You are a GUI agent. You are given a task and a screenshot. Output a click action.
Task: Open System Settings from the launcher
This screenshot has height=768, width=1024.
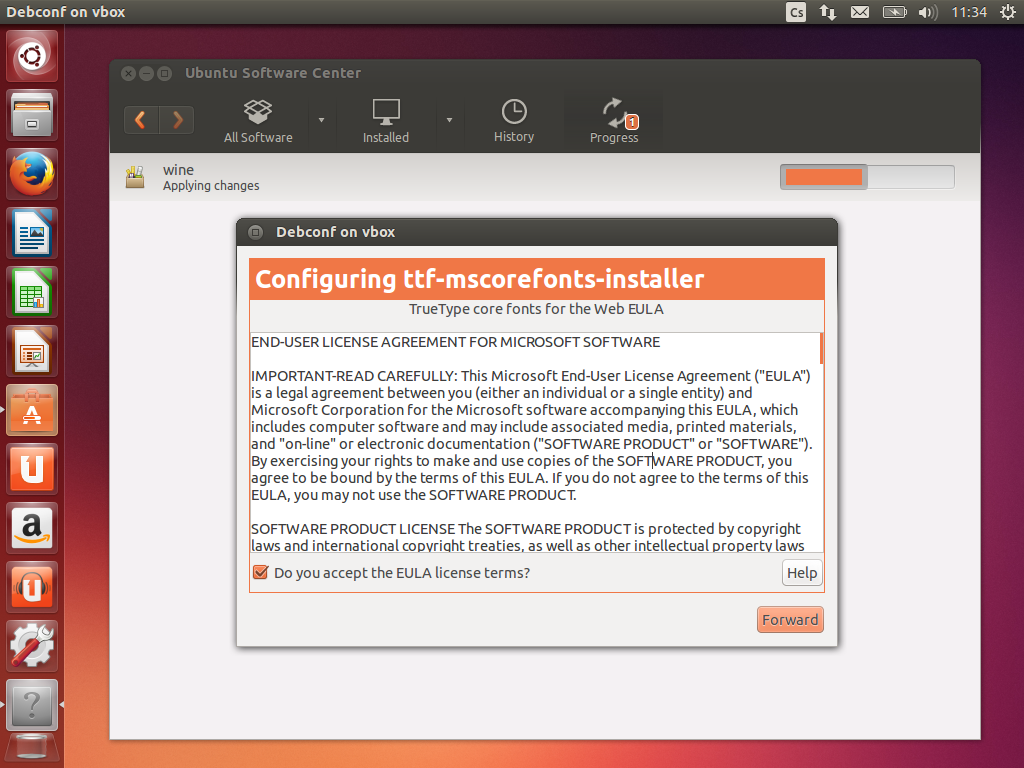33,646
